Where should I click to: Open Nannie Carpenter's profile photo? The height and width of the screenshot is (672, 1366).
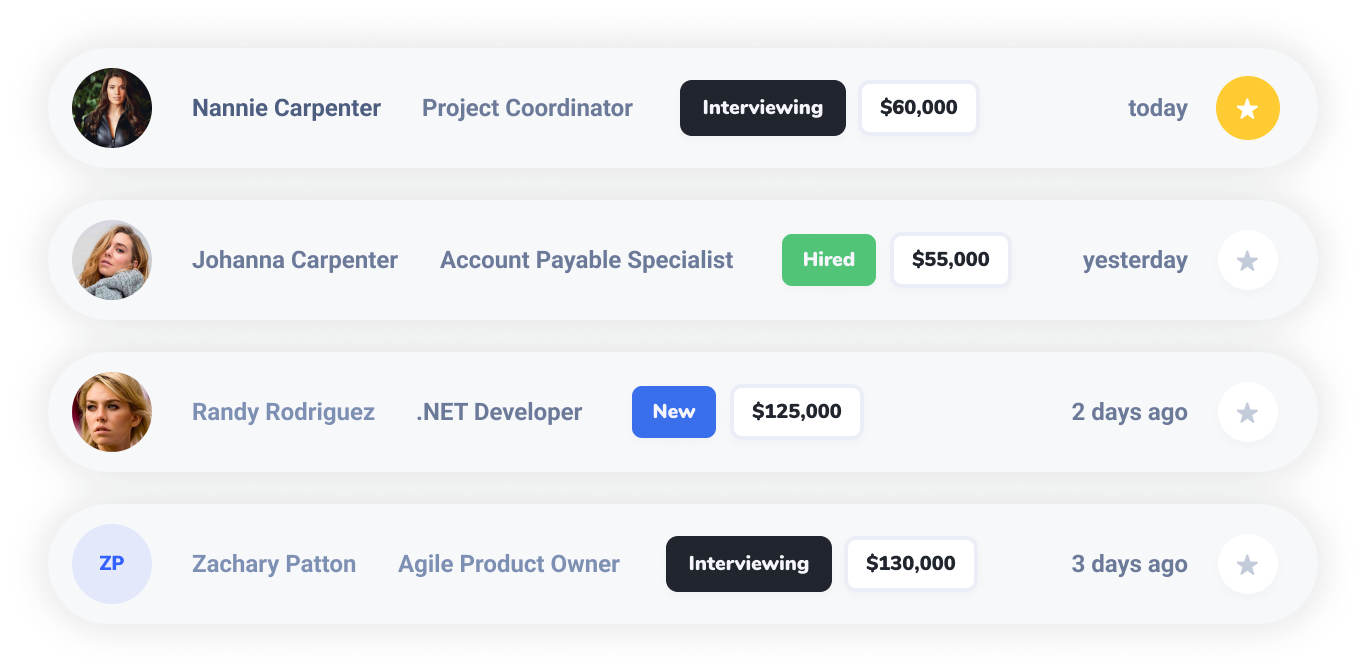point(112,108)
